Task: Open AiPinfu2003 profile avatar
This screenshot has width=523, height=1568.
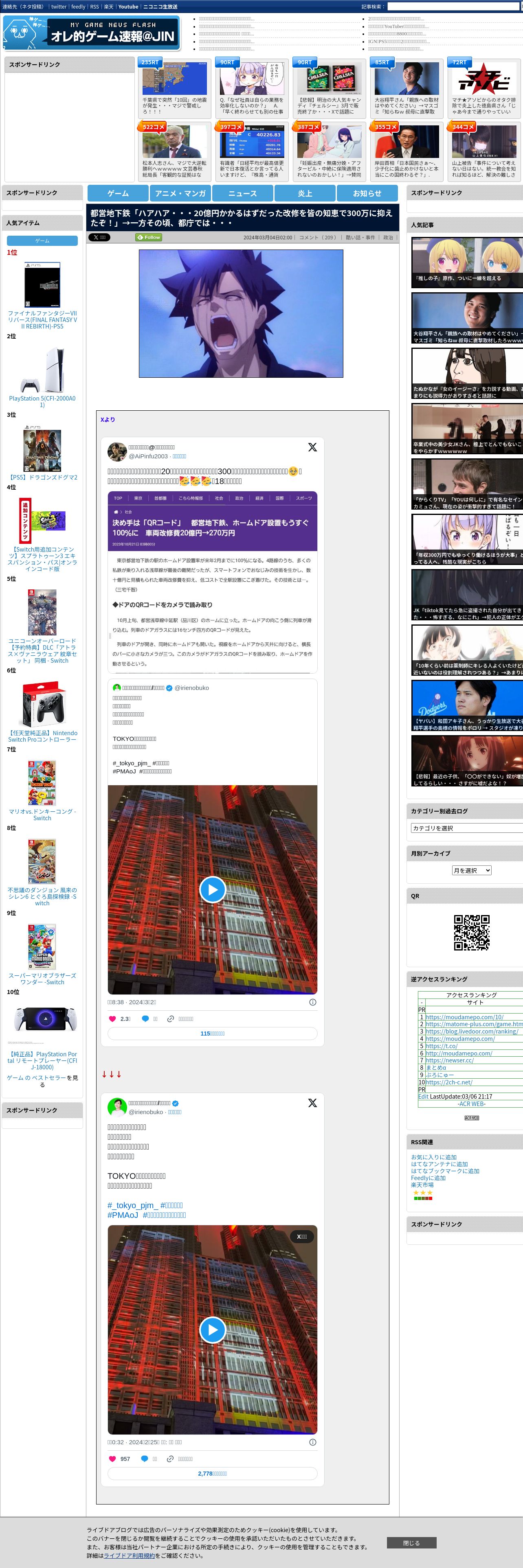Action: pyautogui.click(x=117, y=452)
